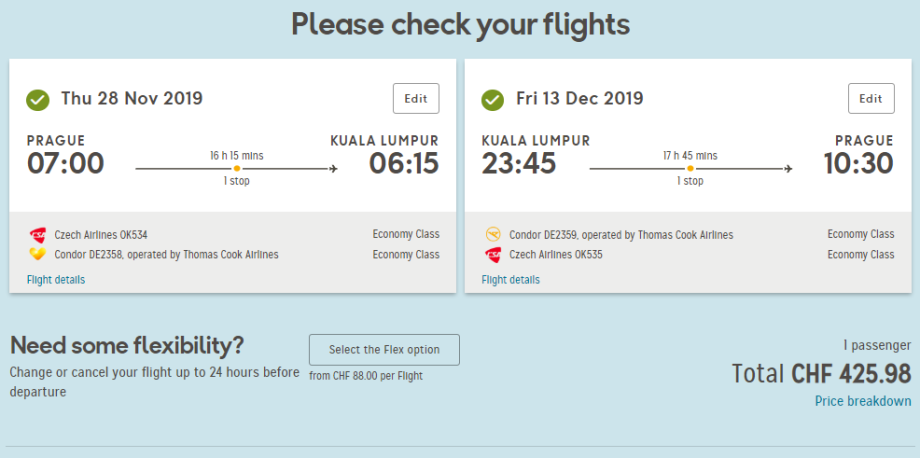Click the Czech Airlines logo for flight OK534
Image resolution: width=920 pixels, height=458 pixels.
38,235
